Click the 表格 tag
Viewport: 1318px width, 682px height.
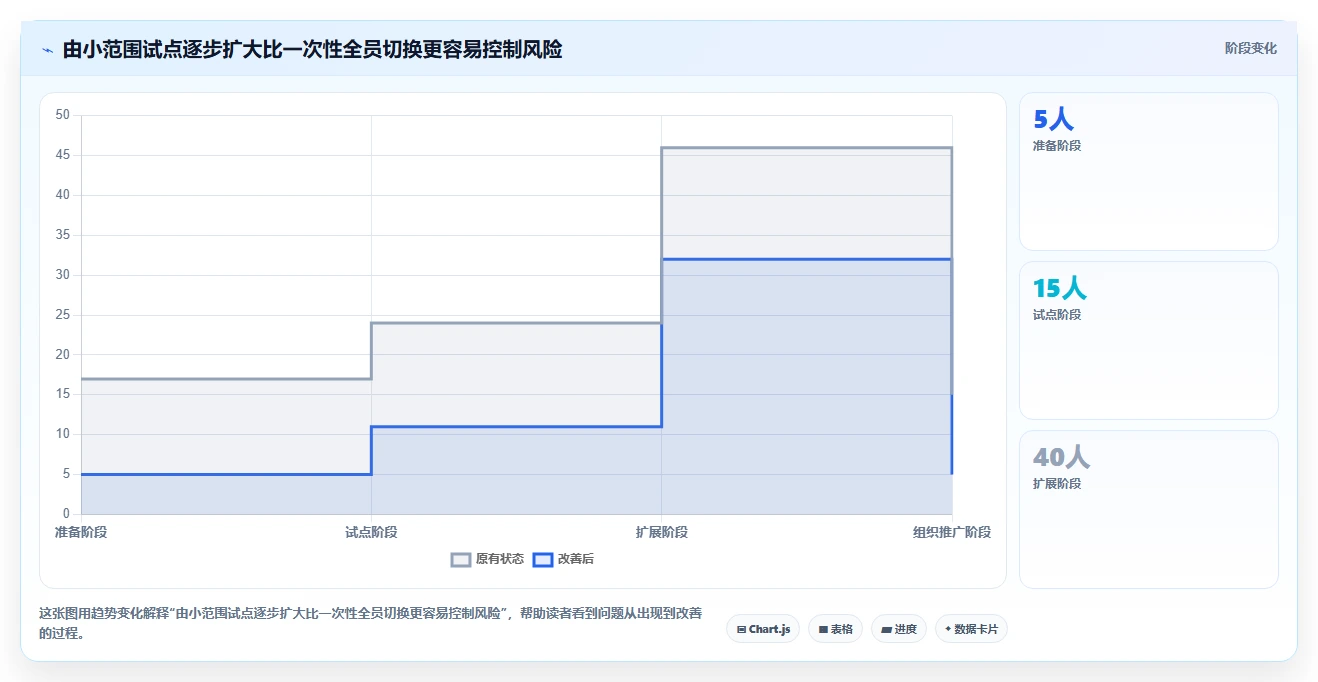click(x=836, y=629)
